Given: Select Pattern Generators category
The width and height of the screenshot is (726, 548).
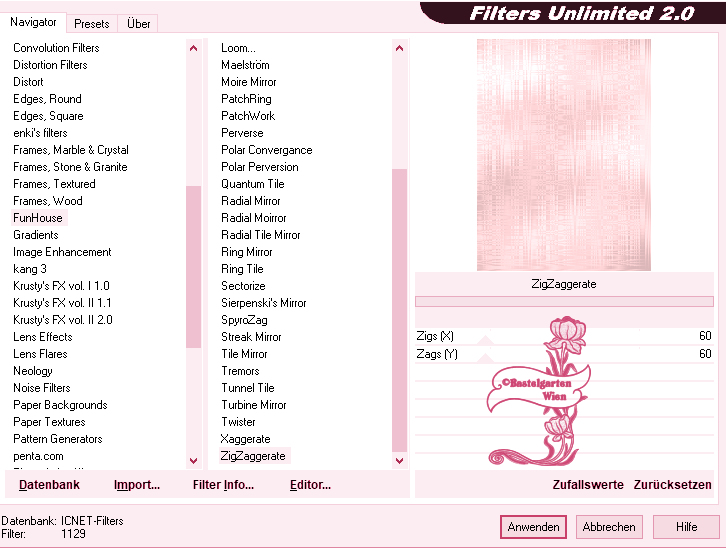Looking at the screenshot, I should click(x=58, y=439).
